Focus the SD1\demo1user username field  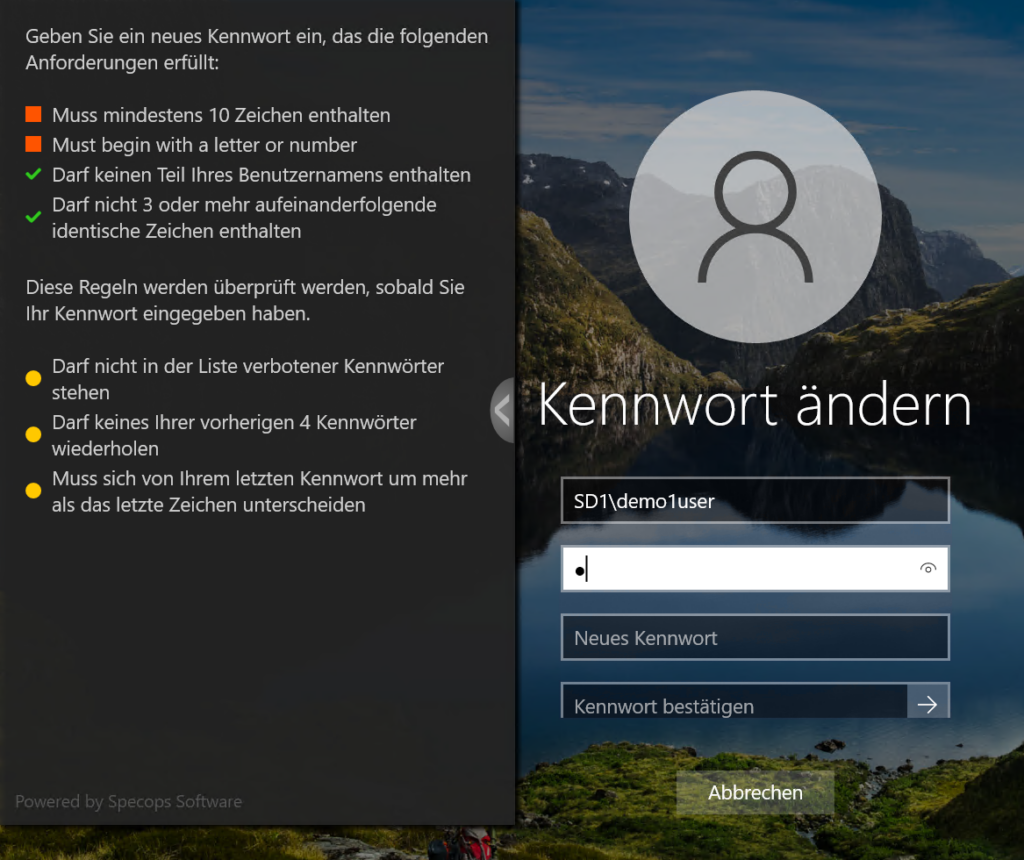755,501
